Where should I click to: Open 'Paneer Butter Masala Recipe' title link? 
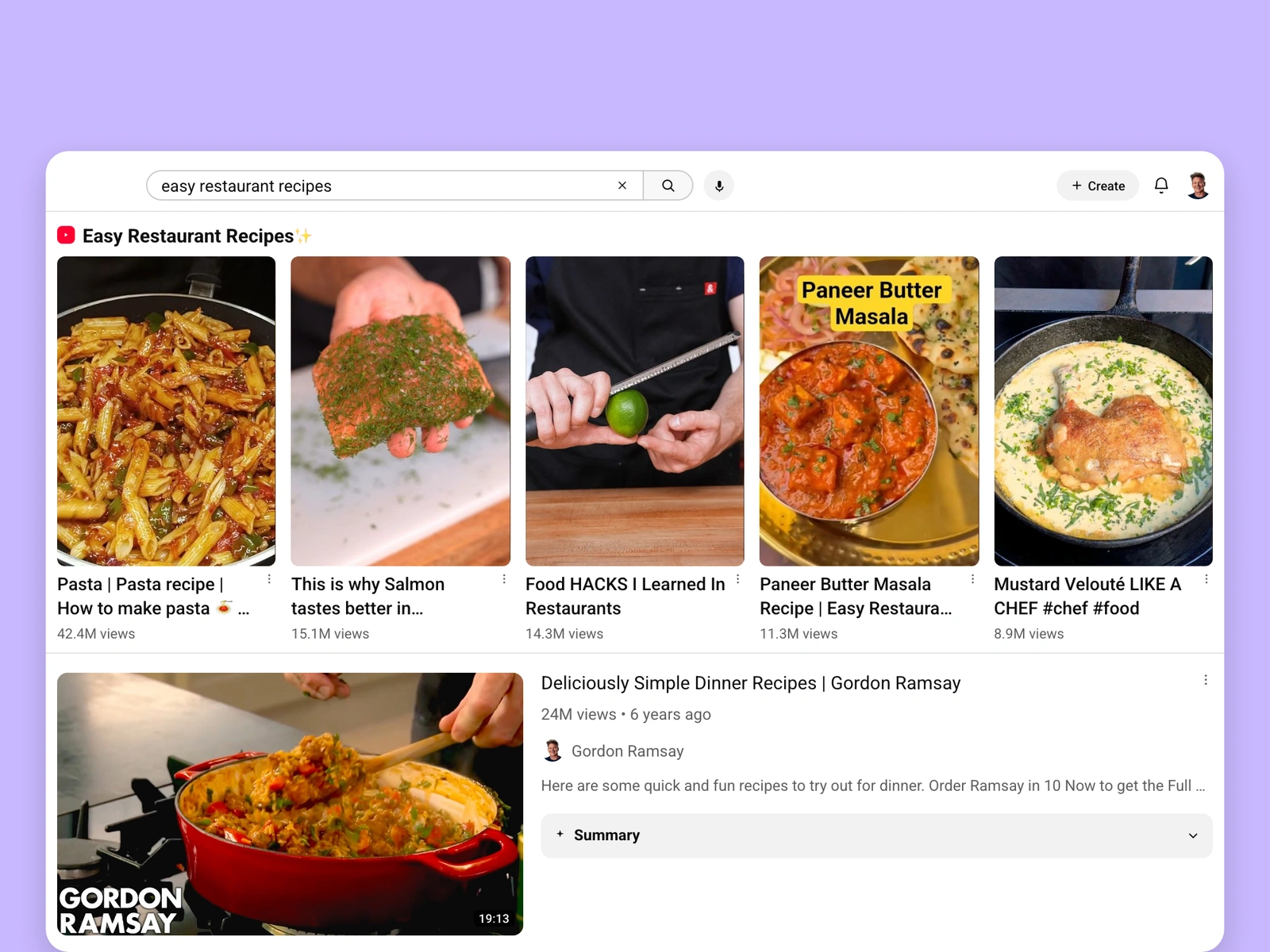pyautogui.click(x=856, y=597)
